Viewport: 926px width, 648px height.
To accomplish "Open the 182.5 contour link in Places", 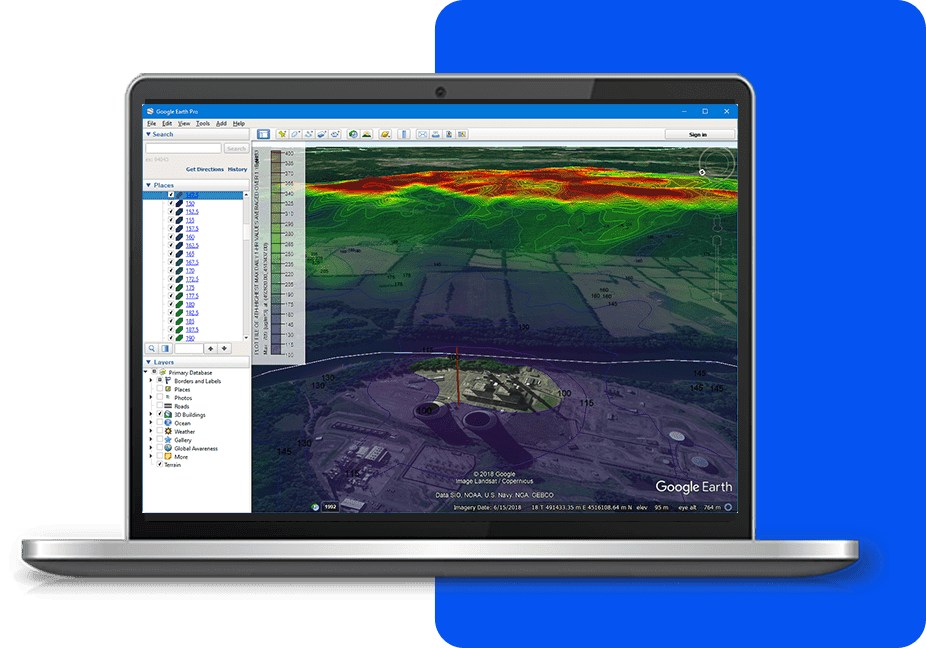I will pyautogui.click(x=192, y=312).
